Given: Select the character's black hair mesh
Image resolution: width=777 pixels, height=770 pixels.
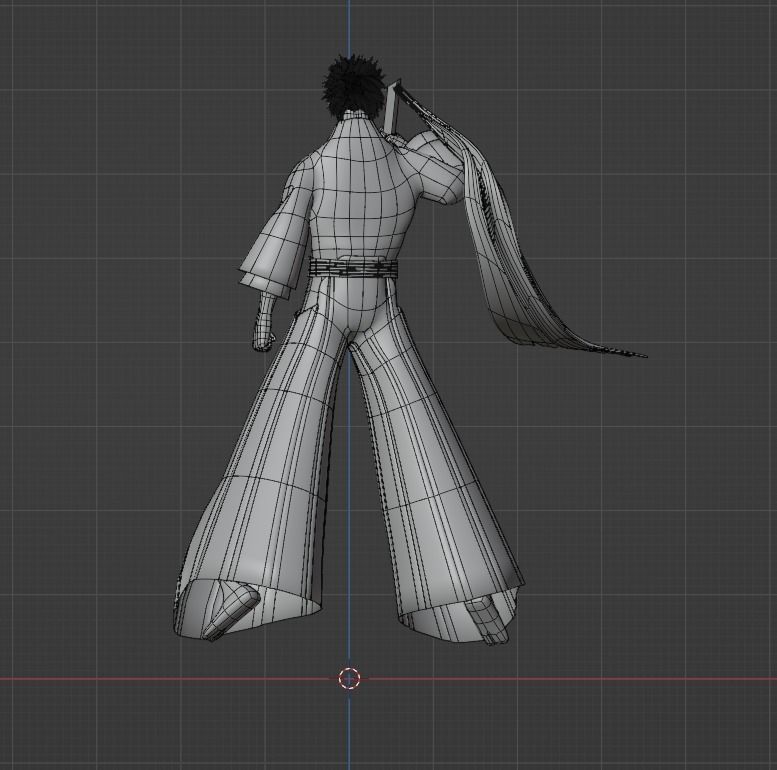Looking at the screenshot, I should [353, 87].
